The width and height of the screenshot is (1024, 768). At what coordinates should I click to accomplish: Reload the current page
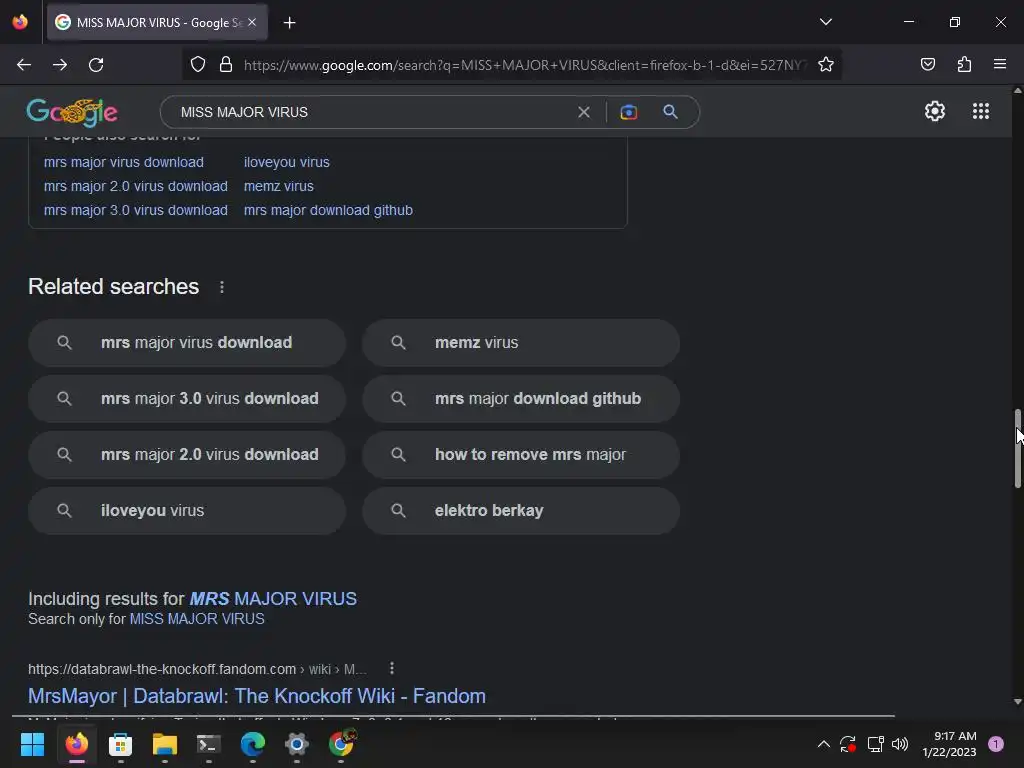[x=96, y=65]
